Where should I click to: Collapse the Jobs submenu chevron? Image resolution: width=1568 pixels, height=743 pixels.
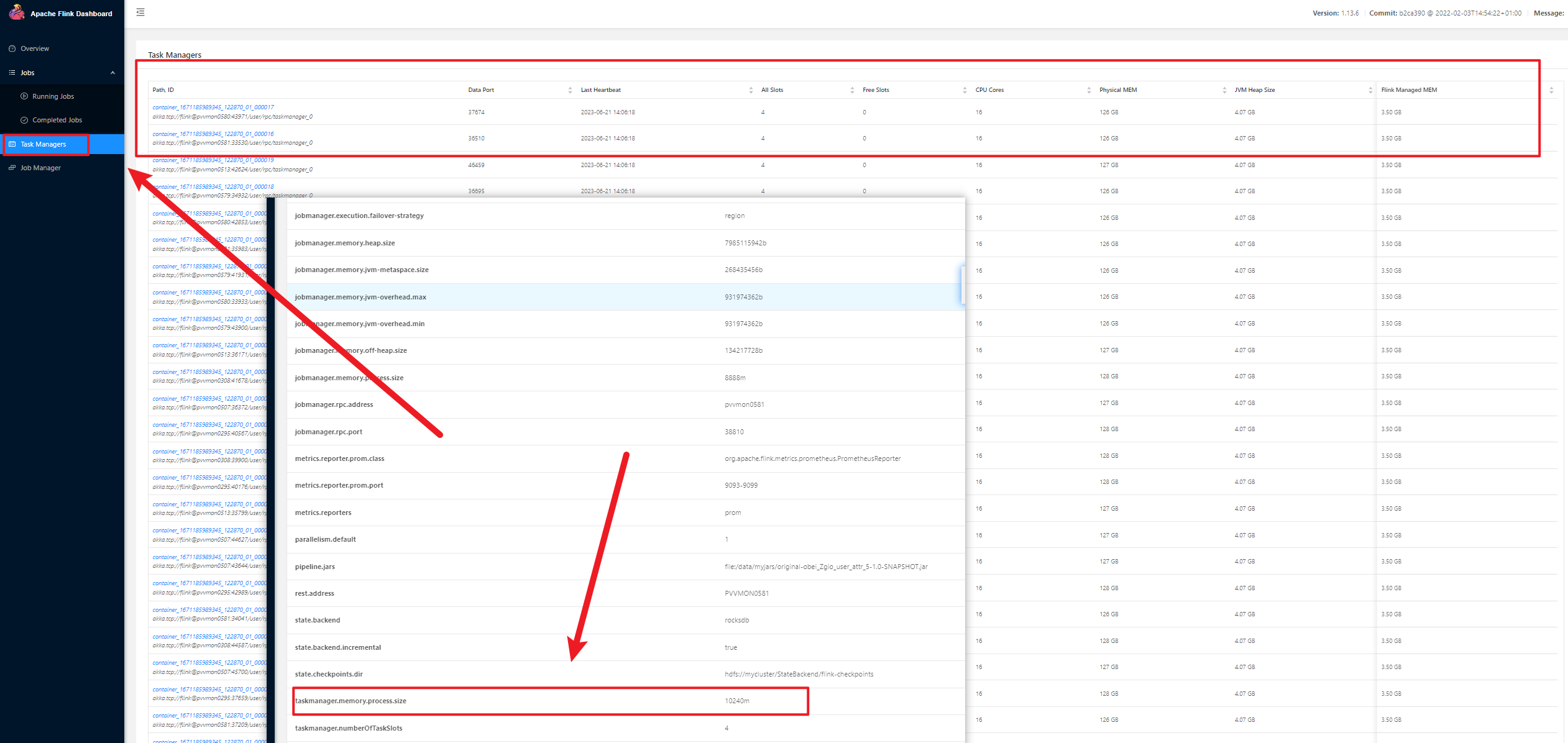point(112,73)
